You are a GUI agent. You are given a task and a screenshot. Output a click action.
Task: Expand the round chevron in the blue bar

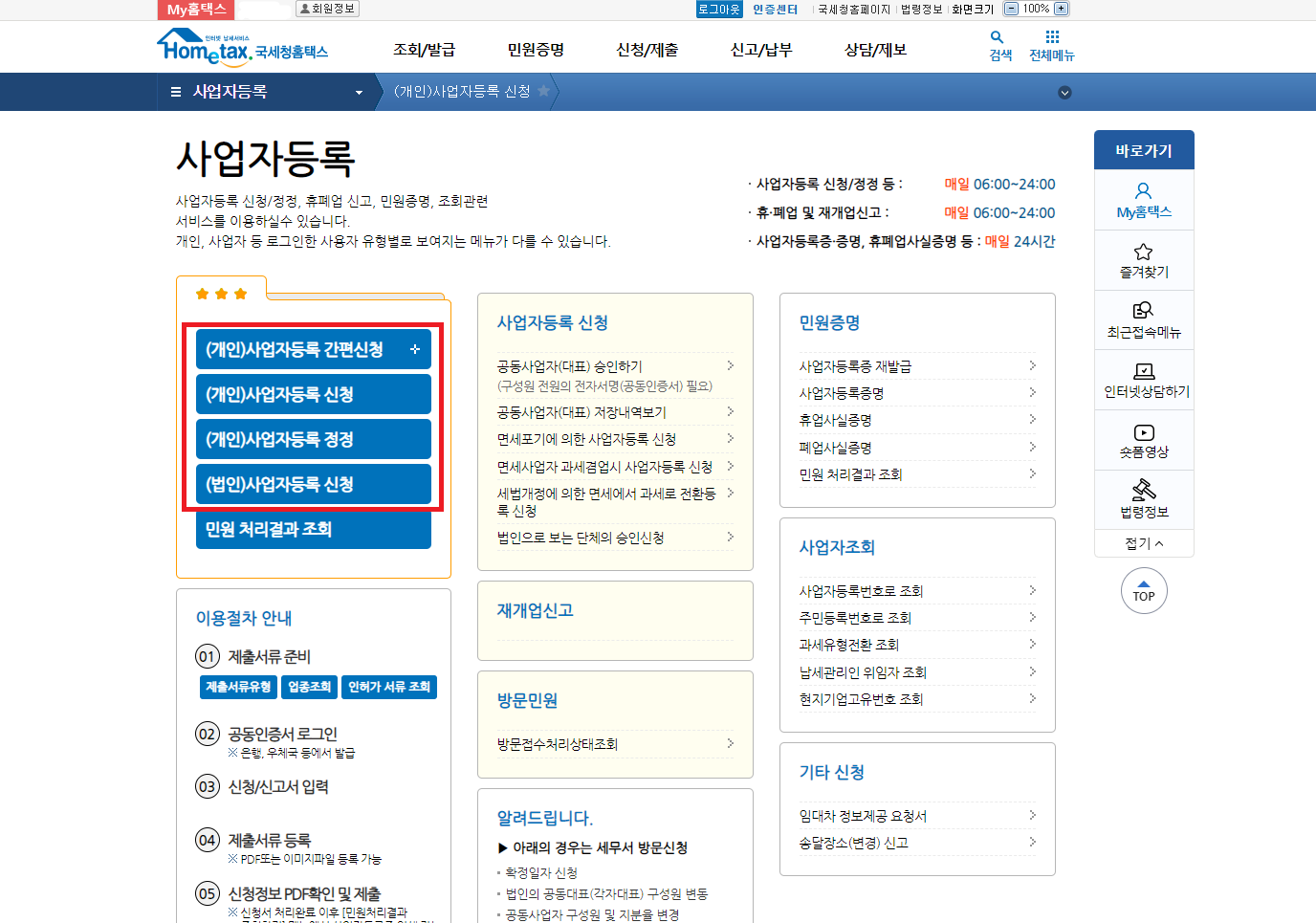coord(1064,93)
